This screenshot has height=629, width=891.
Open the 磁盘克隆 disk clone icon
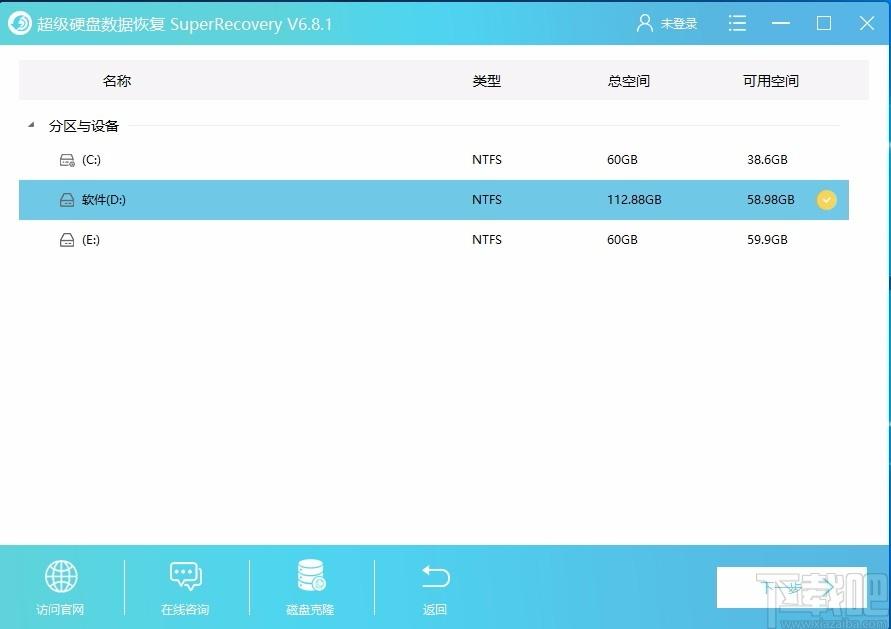(x=311, y=576)
